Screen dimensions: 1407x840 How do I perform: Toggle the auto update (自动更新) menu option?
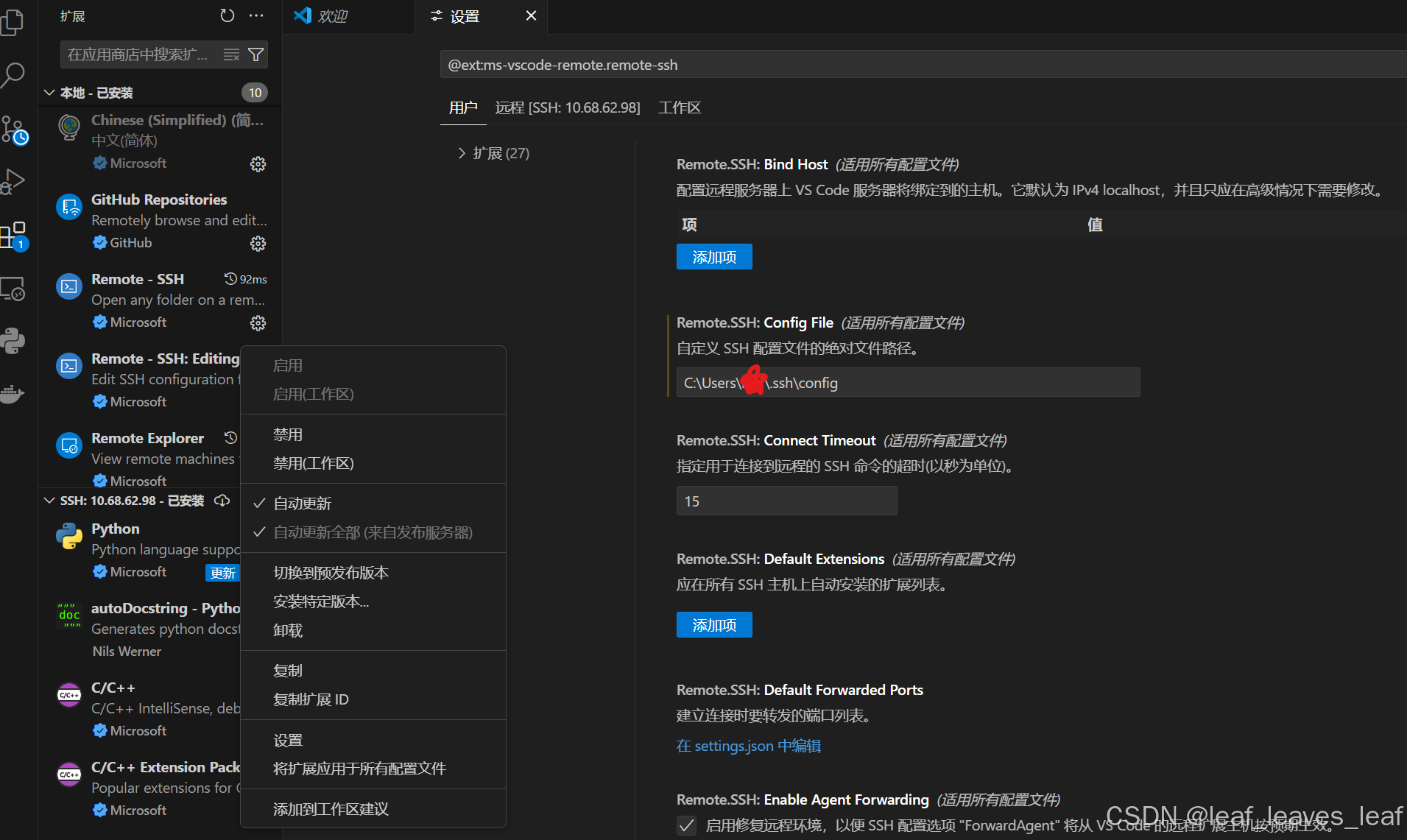click(x=302, y=504)
